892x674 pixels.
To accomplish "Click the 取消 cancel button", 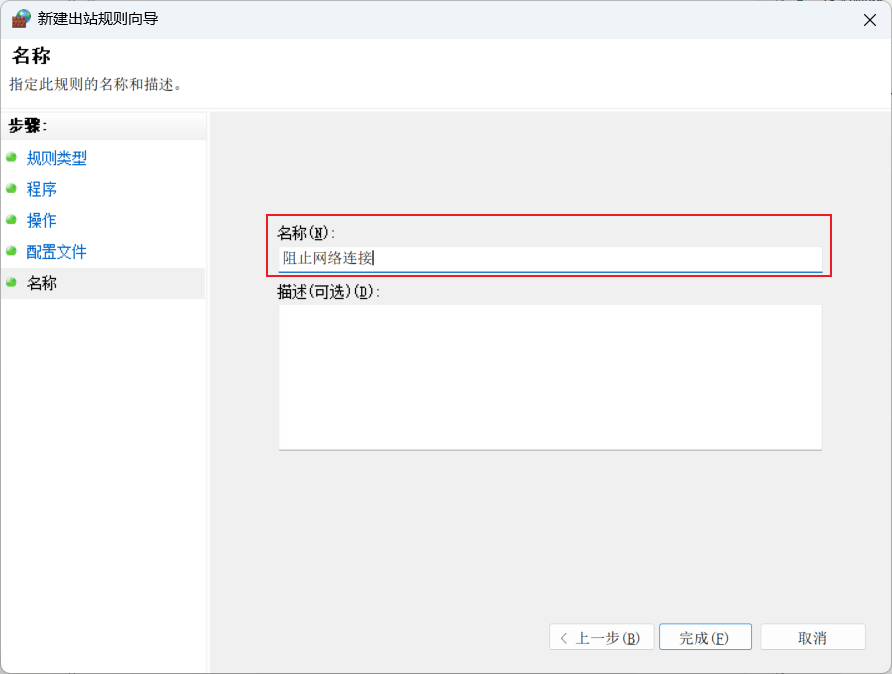I will click(x=813, y=637).
